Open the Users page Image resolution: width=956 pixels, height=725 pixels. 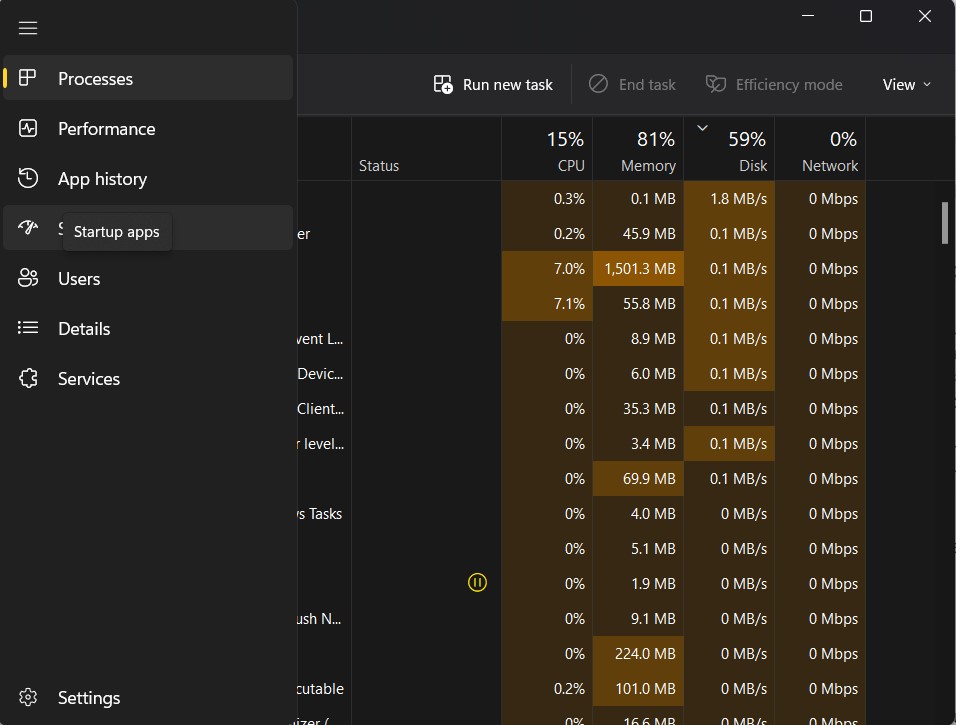pos(79,278)
